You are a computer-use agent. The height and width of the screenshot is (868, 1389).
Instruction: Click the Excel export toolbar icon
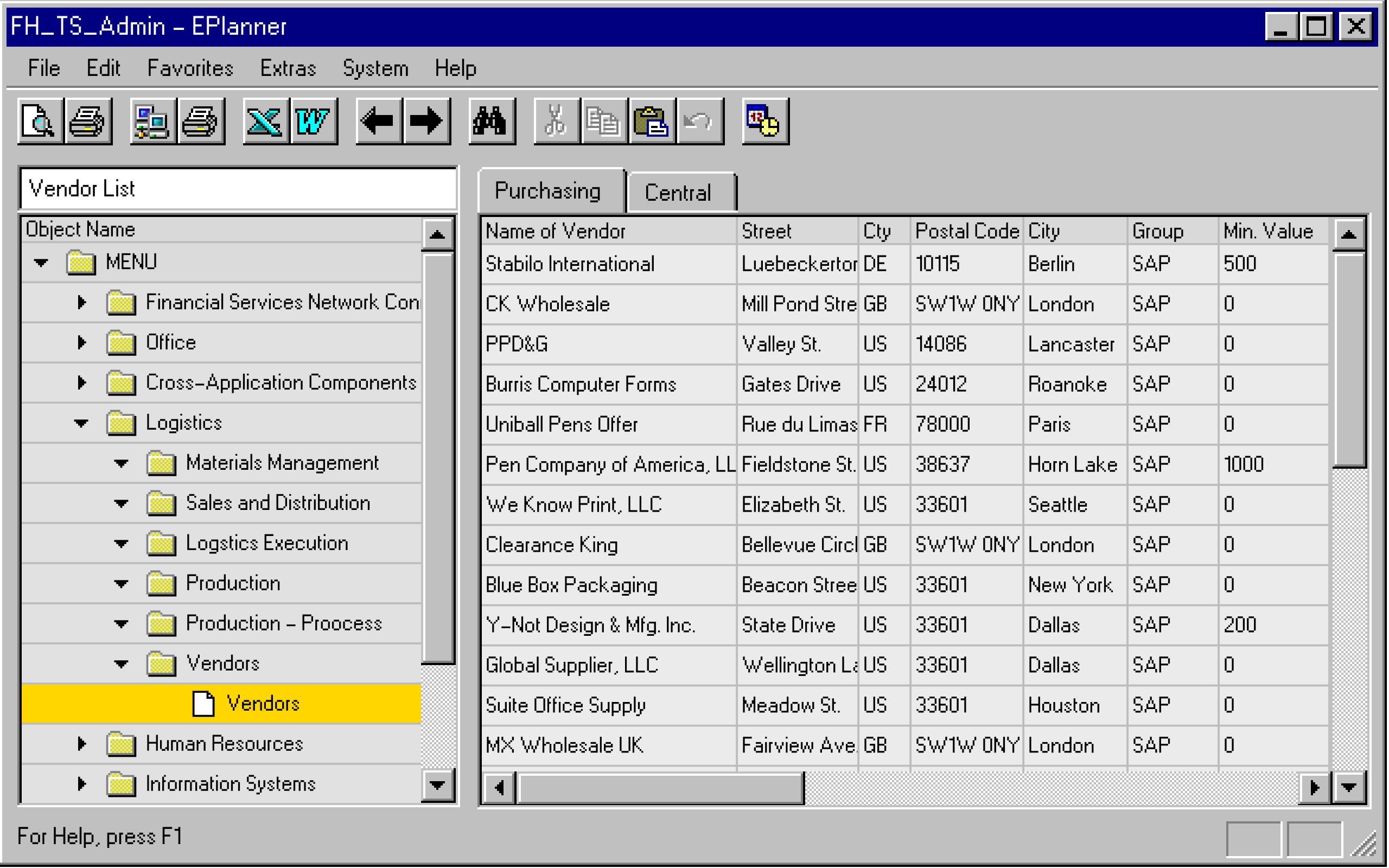click(265, 121)
